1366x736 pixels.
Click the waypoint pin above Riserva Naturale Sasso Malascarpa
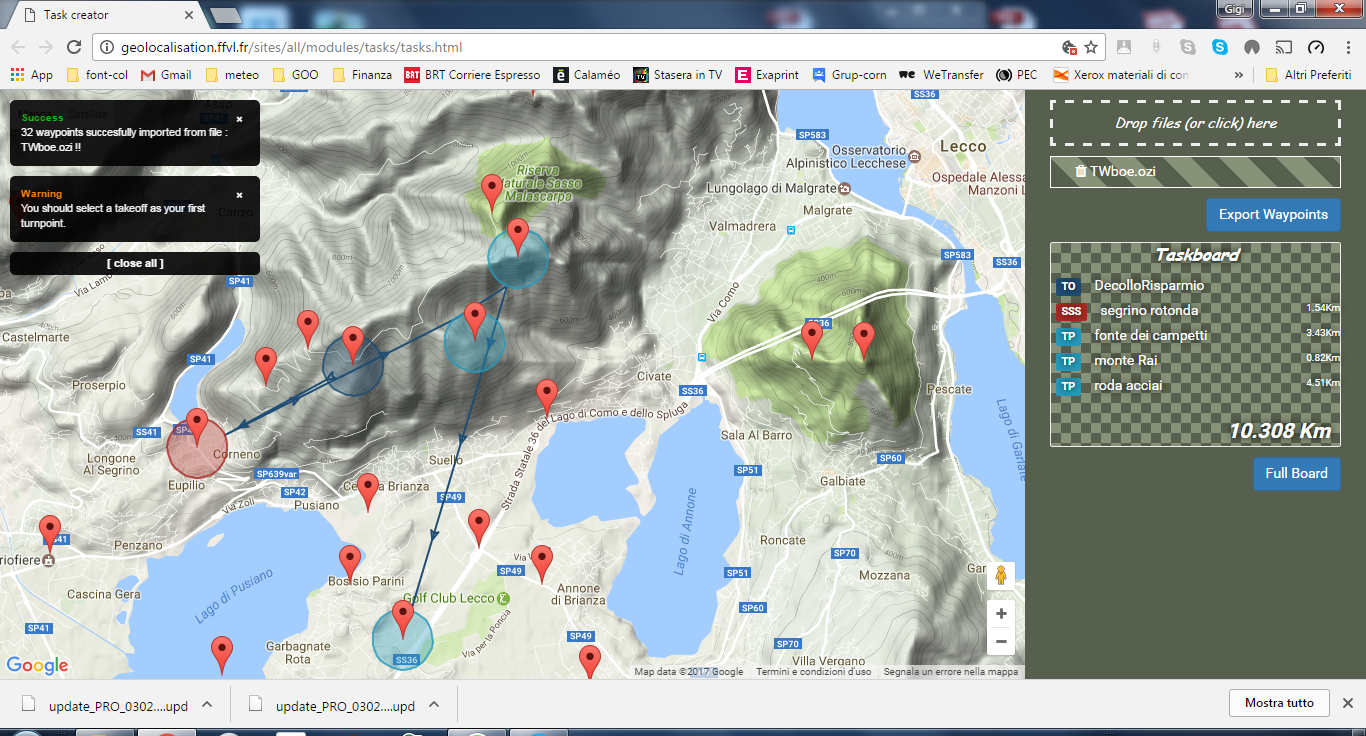tap(492, 191)
